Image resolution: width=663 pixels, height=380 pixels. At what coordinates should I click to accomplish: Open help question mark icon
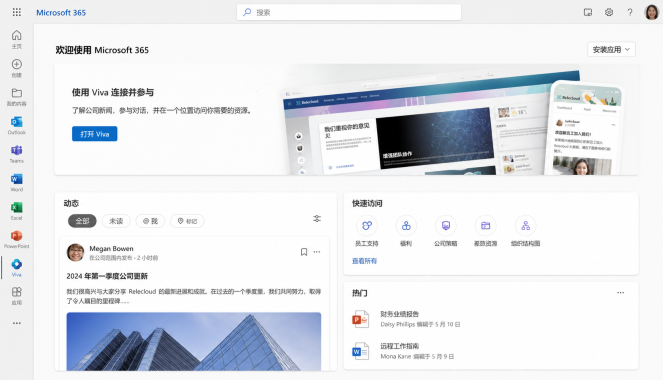tap(630, 12)
